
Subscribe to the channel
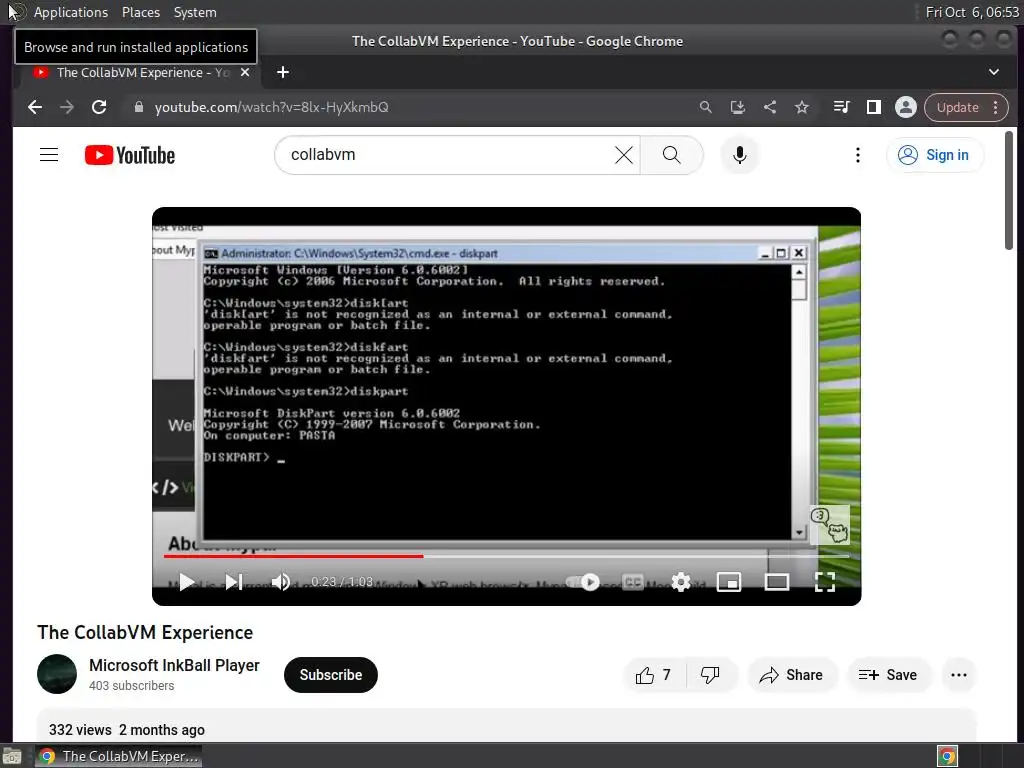pyautogui.click(x=330, y=675)
